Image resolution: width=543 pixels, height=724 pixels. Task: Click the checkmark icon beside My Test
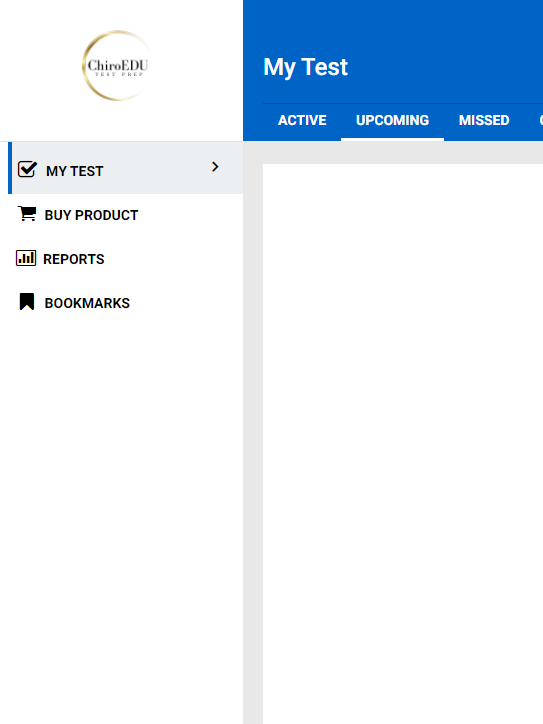click(x=27, y=169)
